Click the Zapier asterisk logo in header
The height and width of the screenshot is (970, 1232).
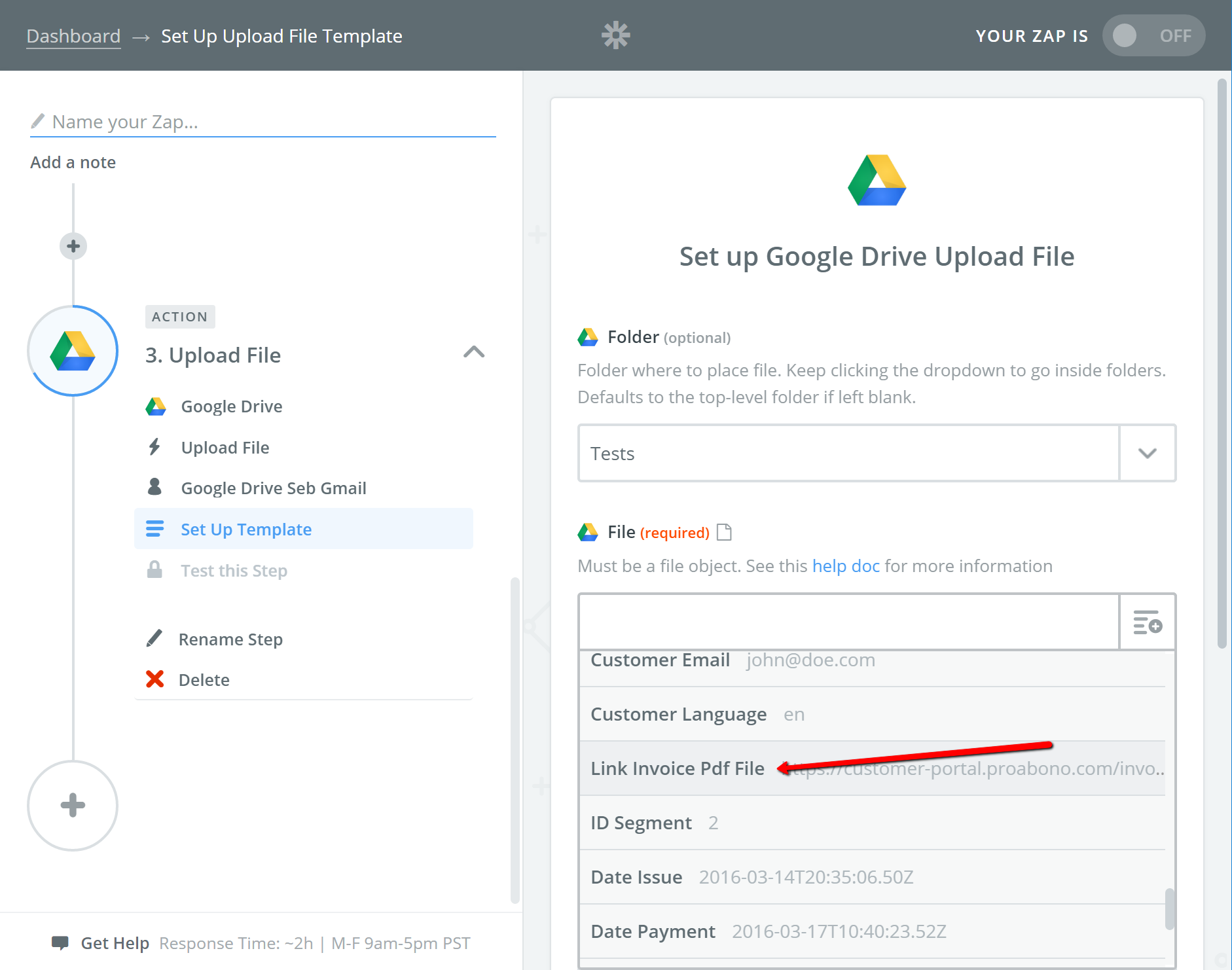615,35
